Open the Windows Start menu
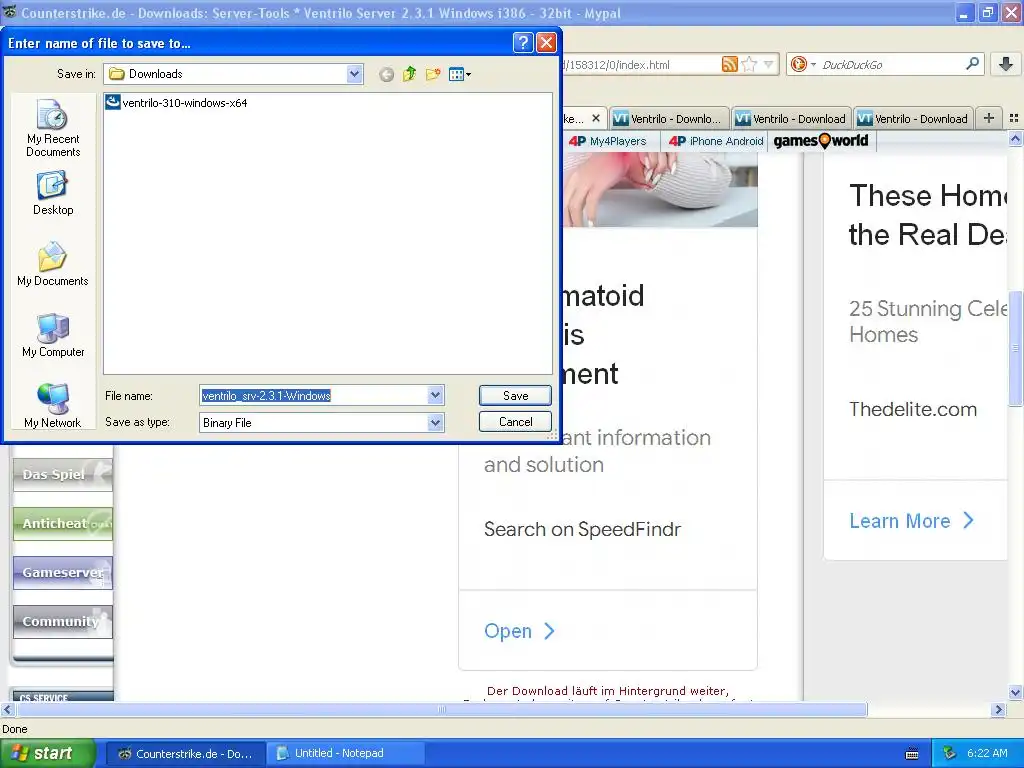The height and width of the screenshot is (768, 1024). click(47, 753)
